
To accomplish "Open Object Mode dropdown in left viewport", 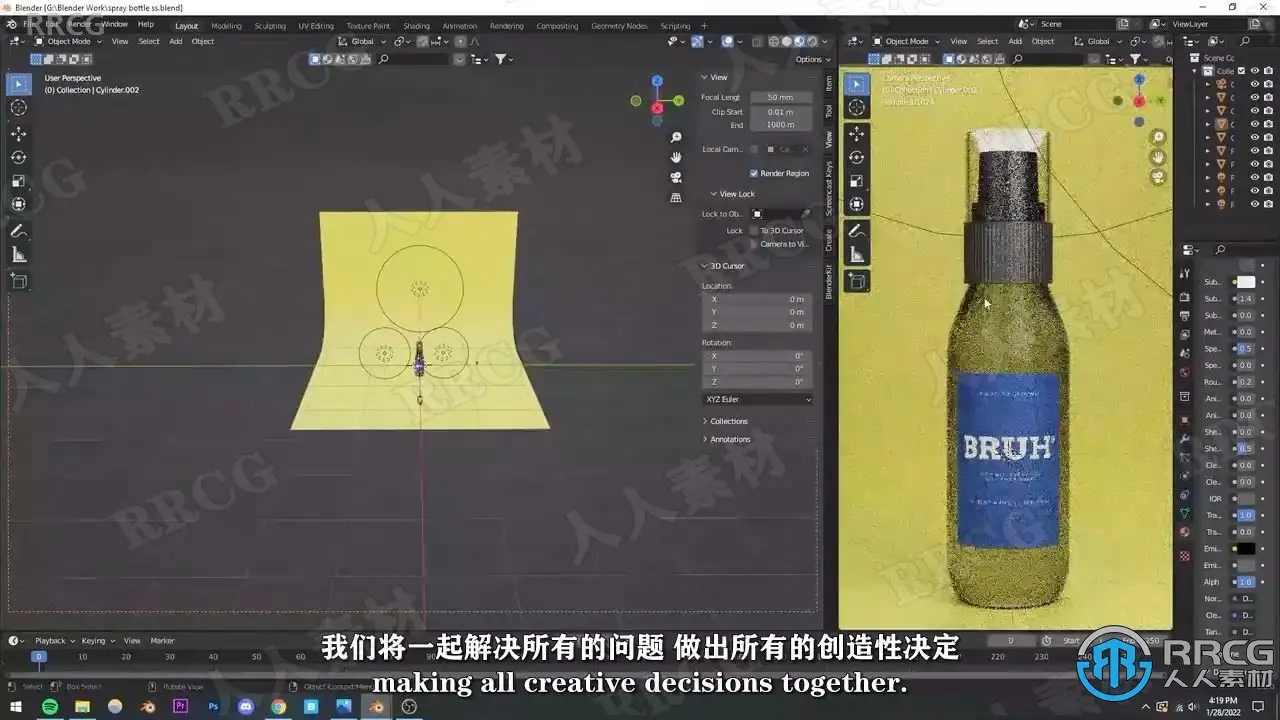I will point(67,41).
